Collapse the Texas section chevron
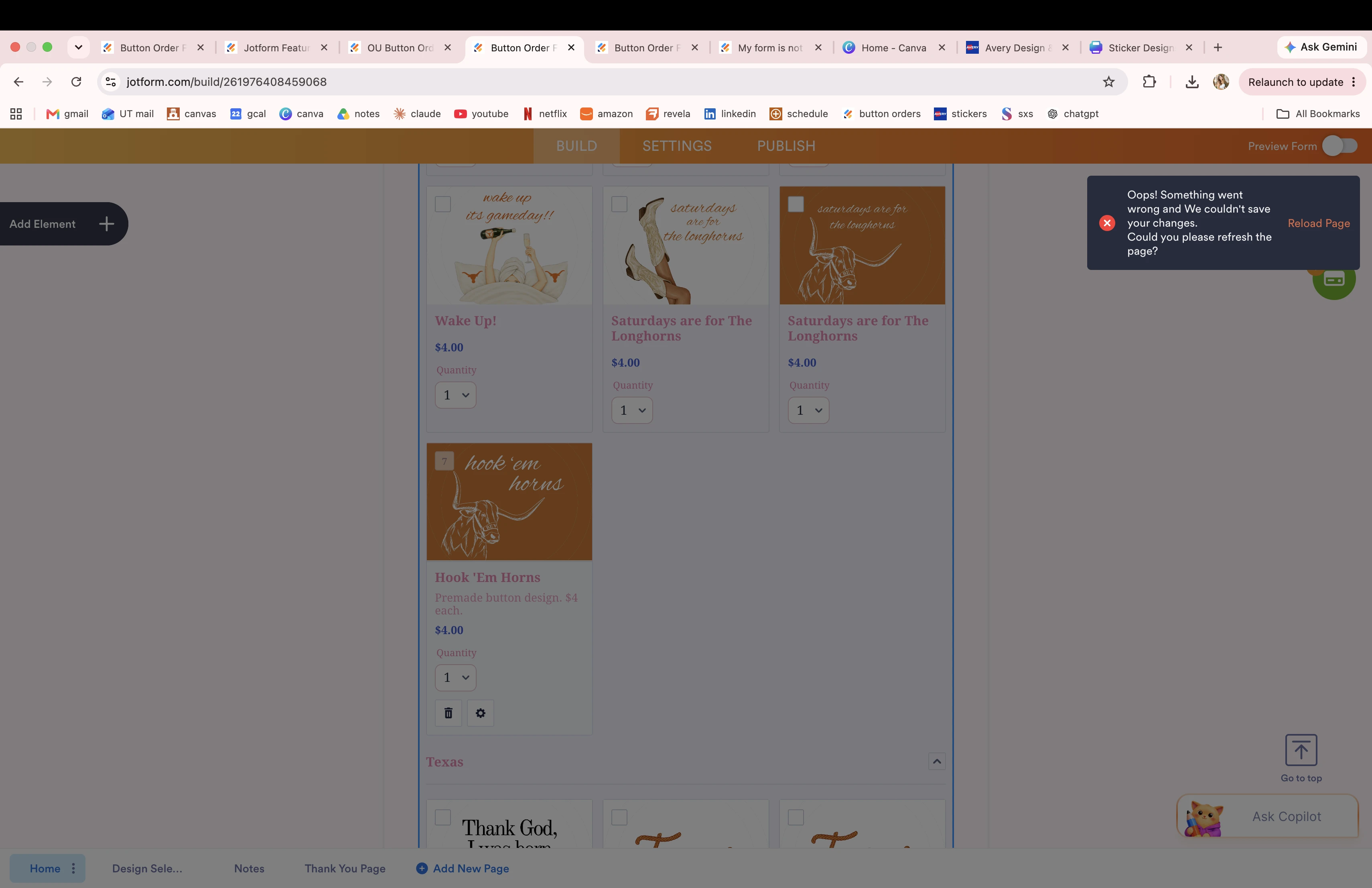This screenshot has width=1372, height=888. [937, 761]
